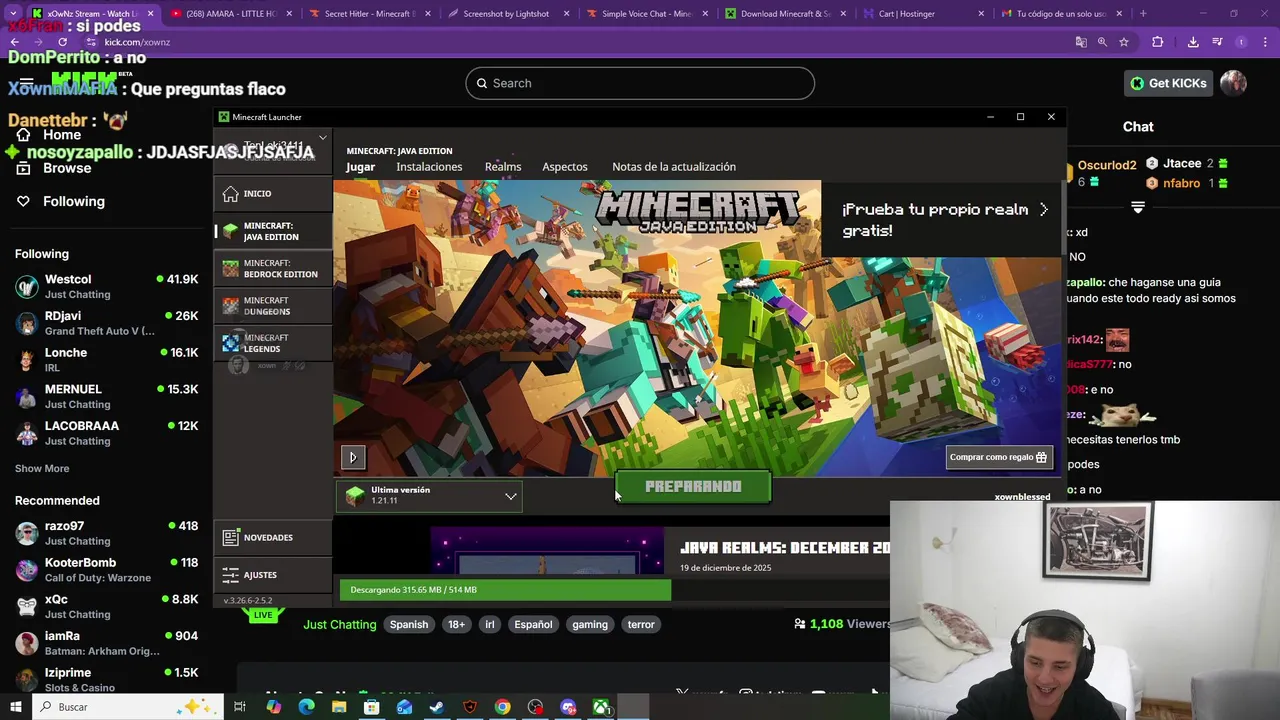Open Ajustes settings in launcher
Viewport: 1280px width, 720px height.
272,575
